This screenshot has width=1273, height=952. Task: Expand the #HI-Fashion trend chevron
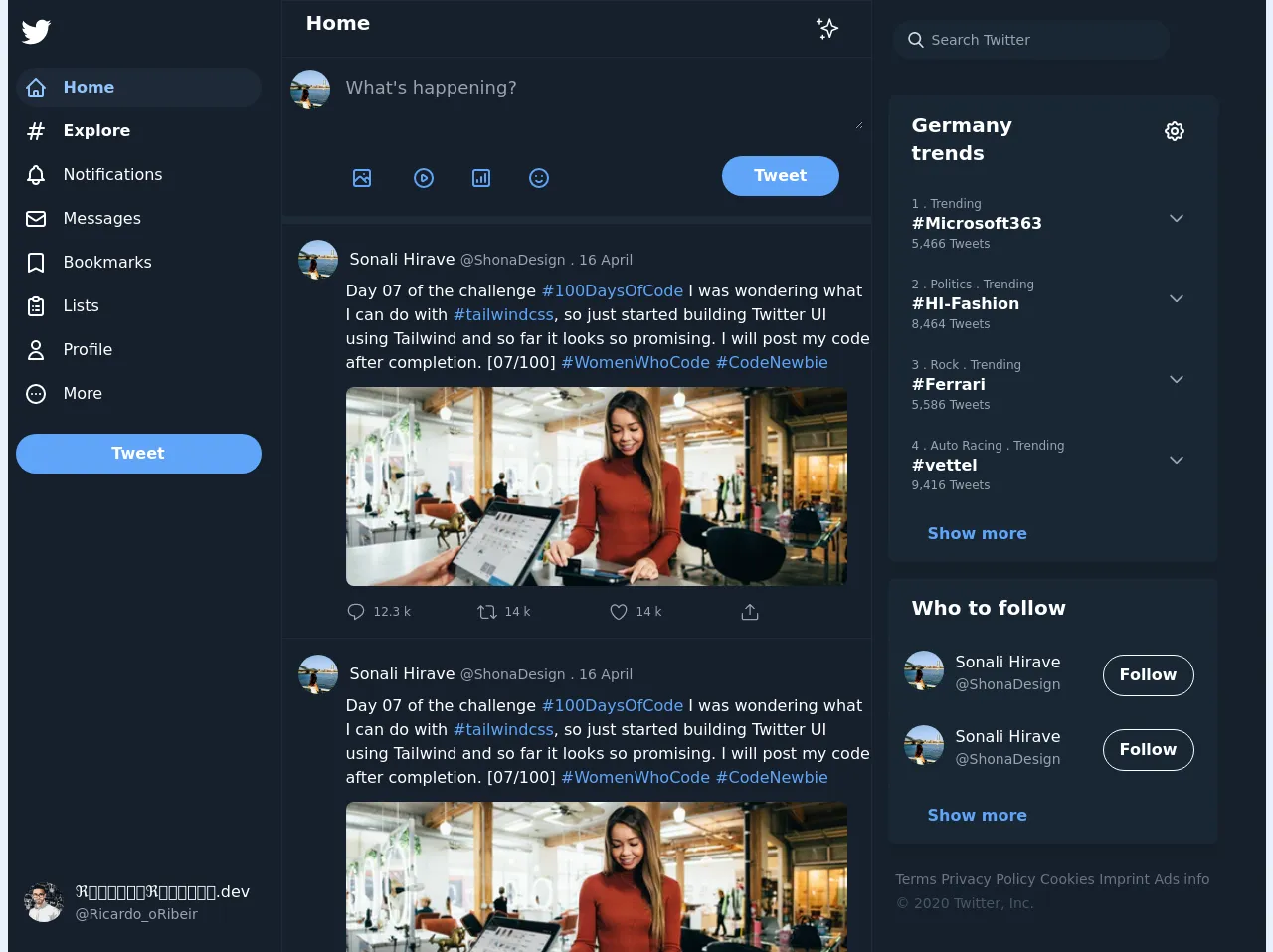pyautogui.click(x=1176, y=299)
